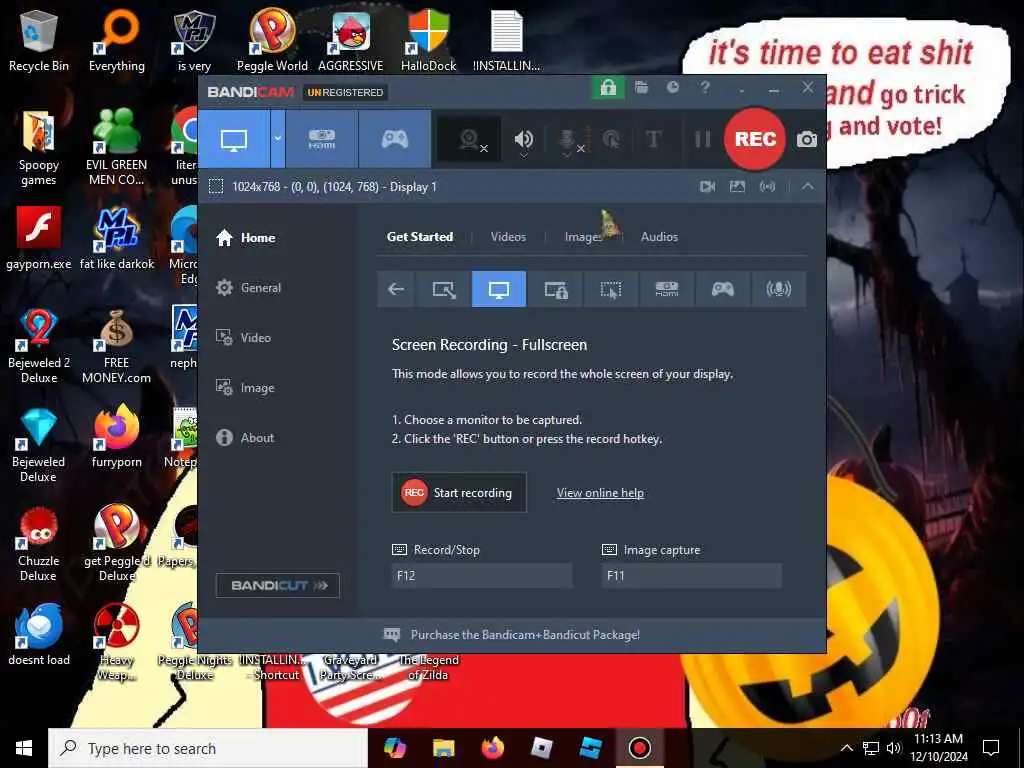Click the BANDICUT button
The height and width of the screenshot is (768, 1024).
pyautogui.click(x=278, y=586)
